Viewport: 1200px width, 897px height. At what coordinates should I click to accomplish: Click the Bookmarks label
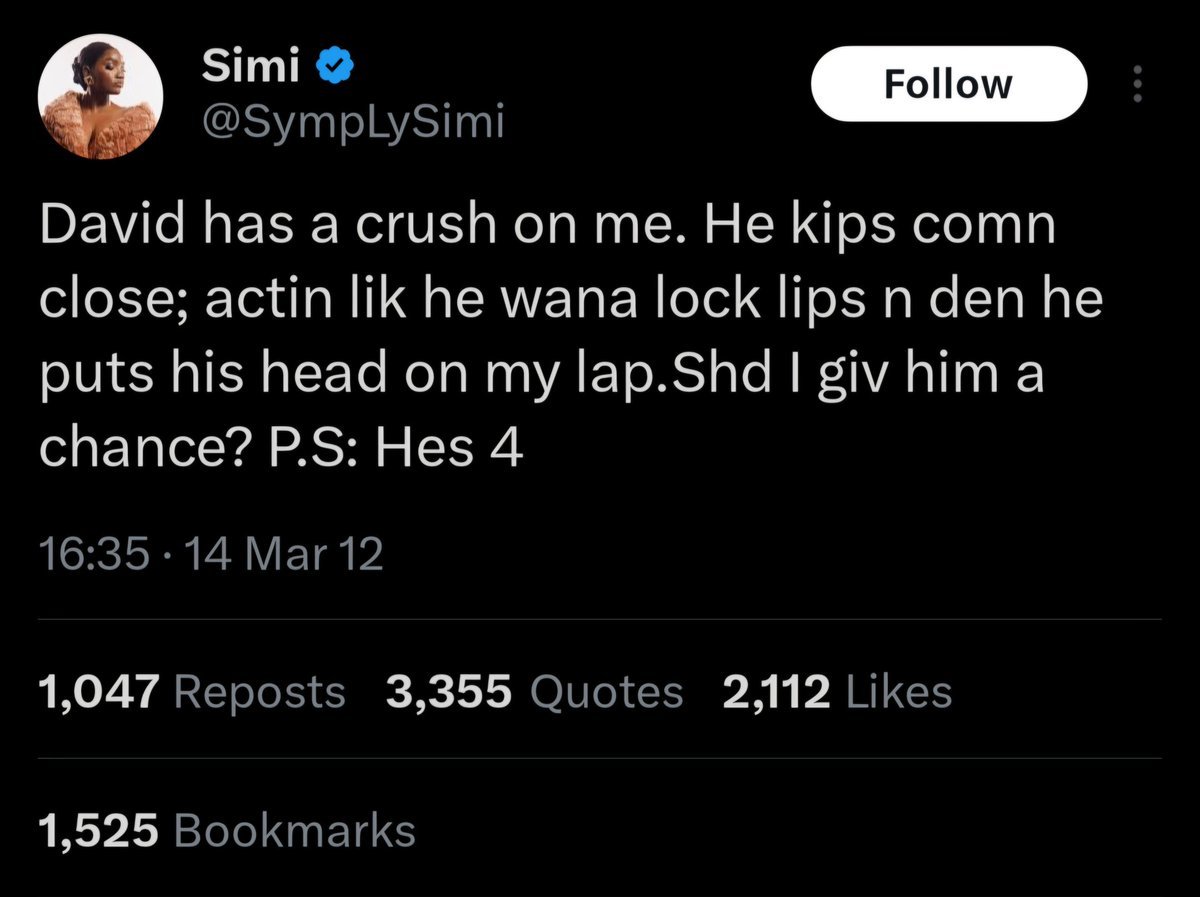(294, 829)
